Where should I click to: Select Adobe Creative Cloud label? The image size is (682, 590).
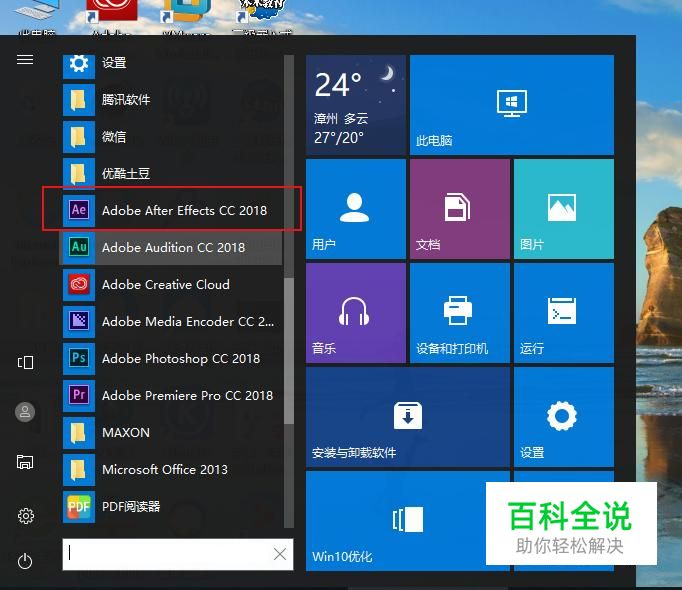pos(166,285)
